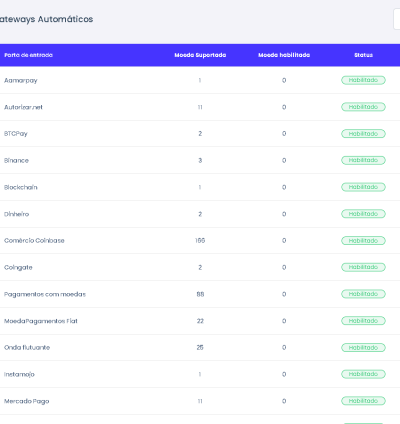Click enabled currency 0 for Comércio Coinbase
The height and width of the screenshot is (424, 400).
pyautogui.click(x=284, y=240)
